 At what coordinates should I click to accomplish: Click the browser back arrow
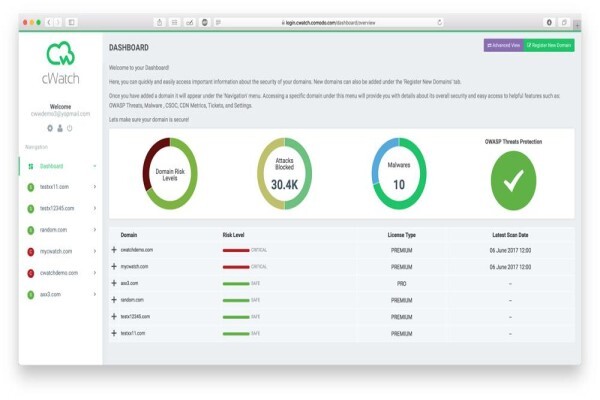tap(49, 23)
